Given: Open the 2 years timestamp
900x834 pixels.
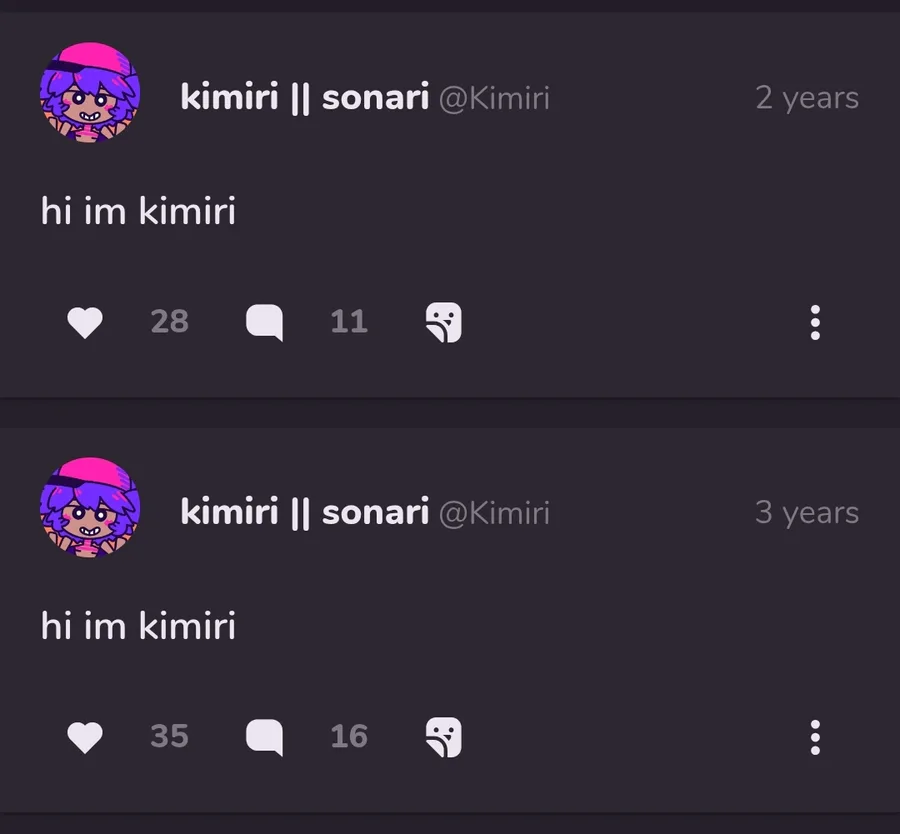Looking at the screenshot, I should (x=807, y=98).
